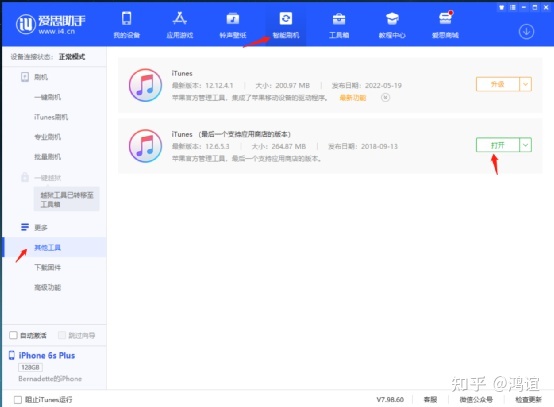Open the 最新功能 link
This screenshot has width=554, height=407.
click(353, 98)
